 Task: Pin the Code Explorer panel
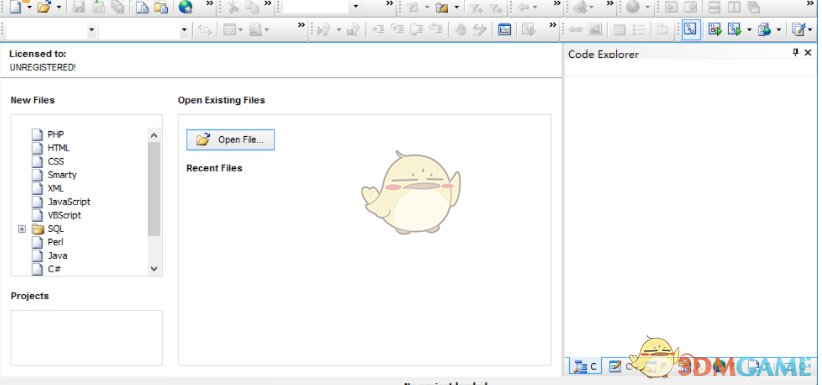[x=796, y=52]
